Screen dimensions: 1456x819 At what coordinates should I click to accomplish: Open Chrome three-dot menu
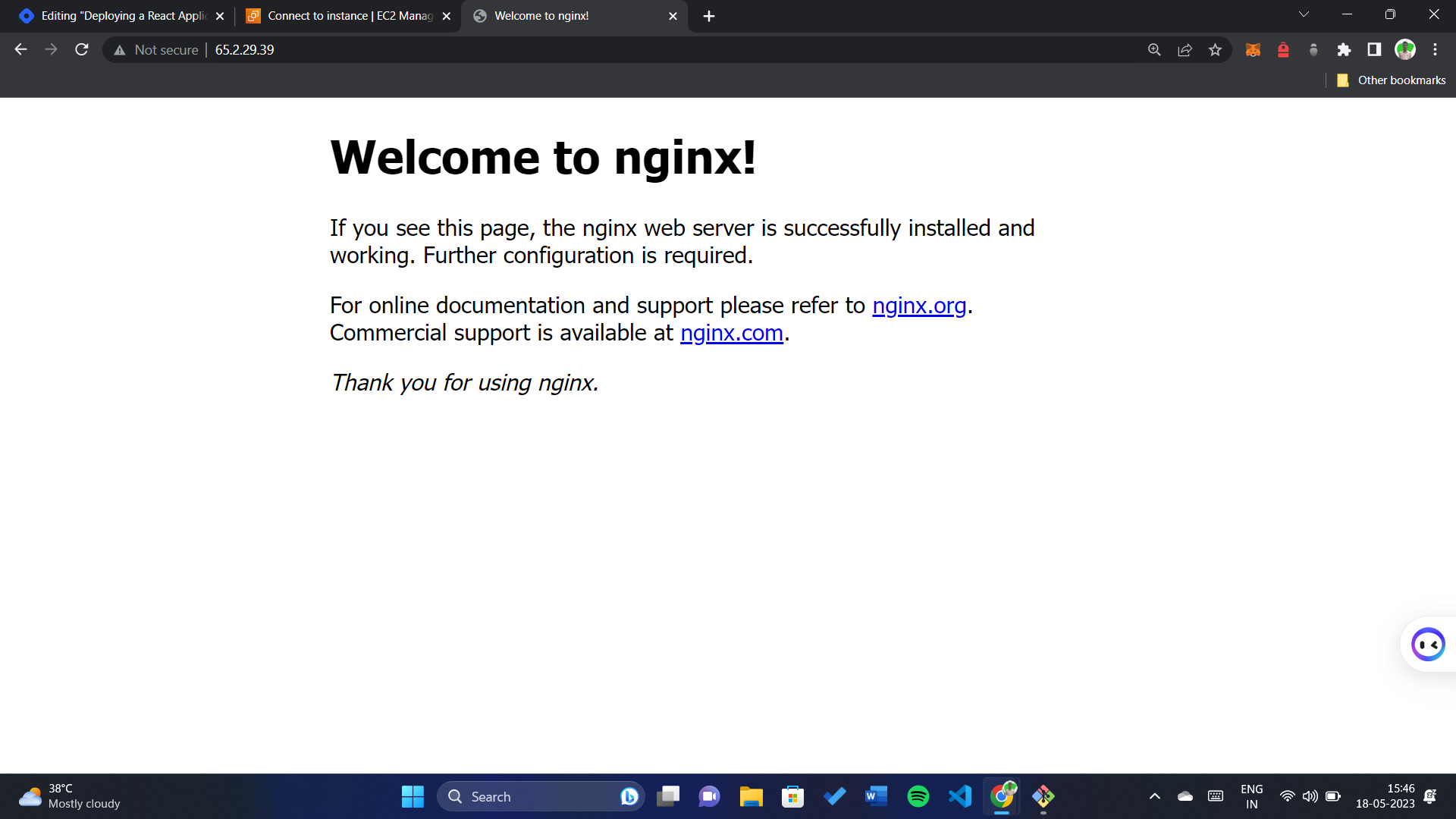click(x=1435, y=50)
